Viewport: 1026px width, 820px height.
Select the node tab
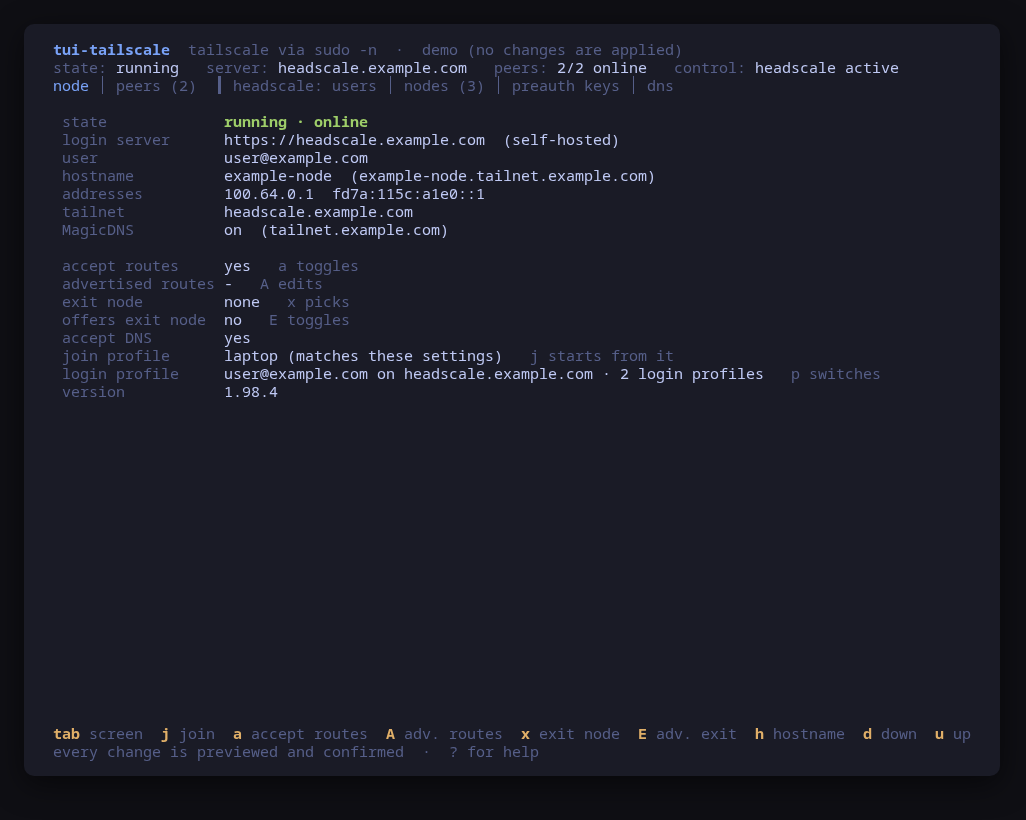(71, 86)
